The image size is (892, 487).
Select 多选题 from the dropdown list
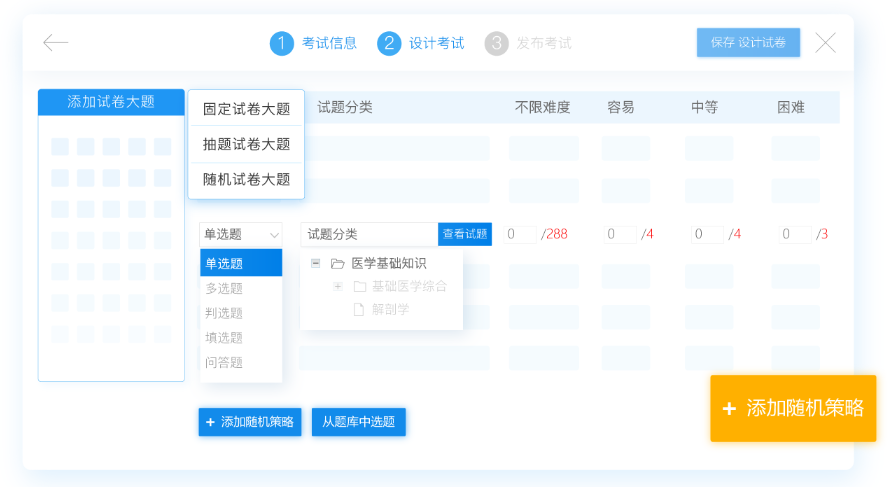[225, 288]
